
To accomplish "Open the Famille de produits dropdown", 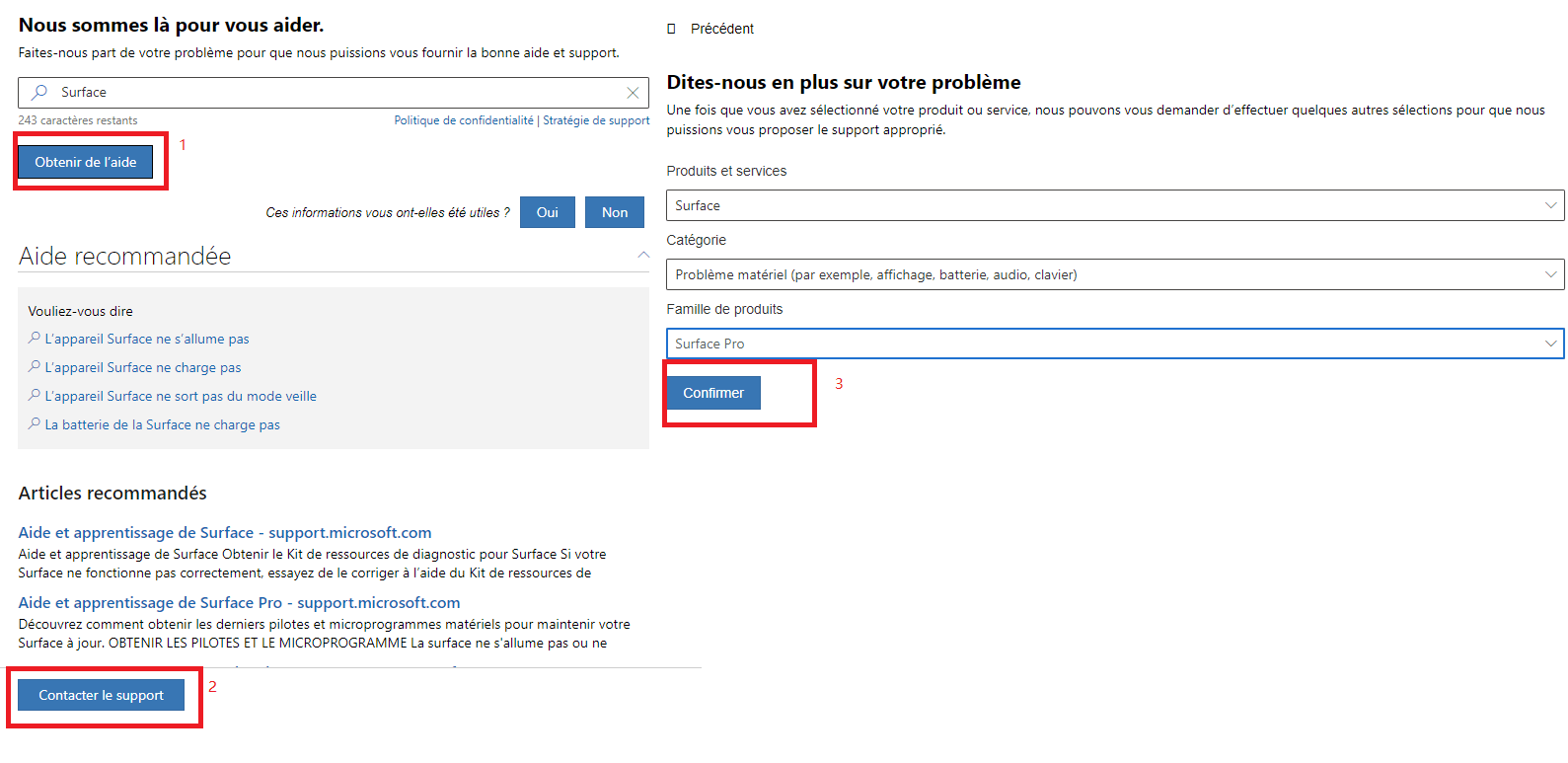I will click(x=1115, y=343).
